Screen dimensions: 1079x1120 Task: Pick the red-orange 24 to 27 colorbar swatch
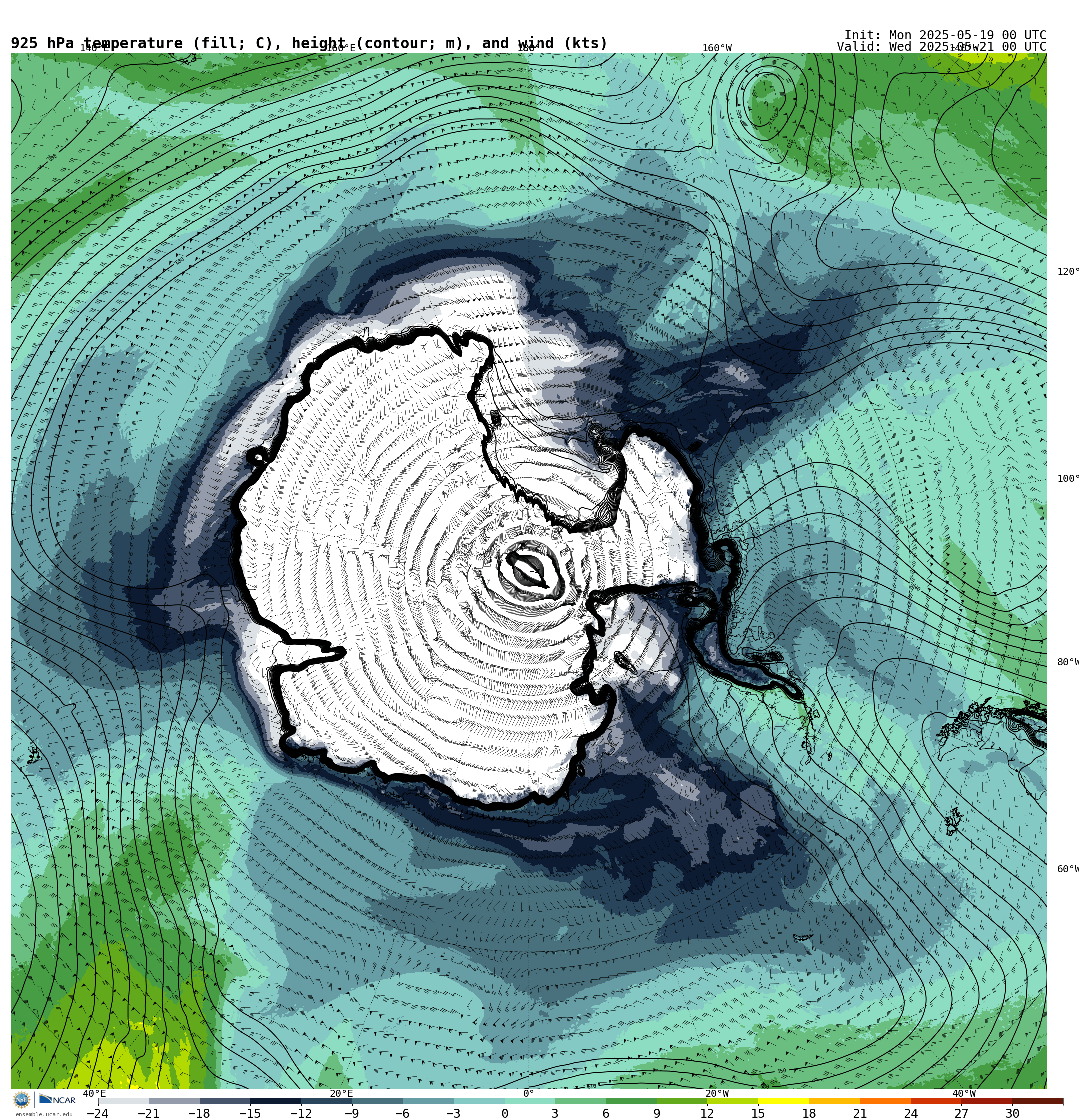936,1101
